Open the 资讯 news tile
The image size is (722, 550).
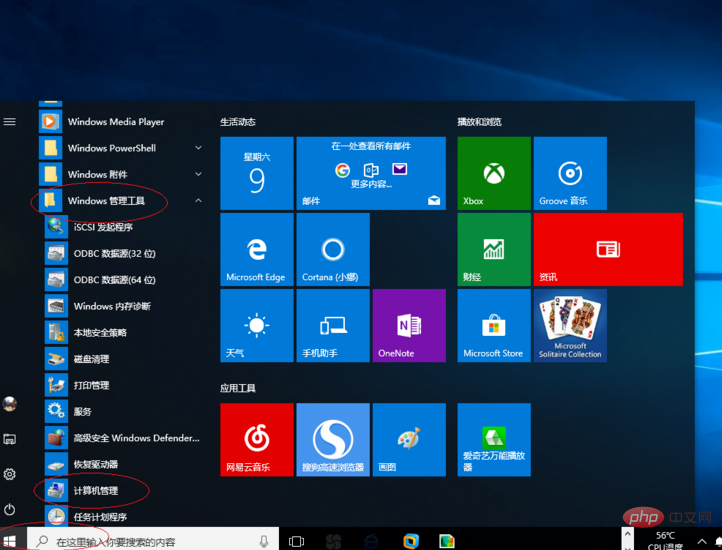[x=608, y=249]
